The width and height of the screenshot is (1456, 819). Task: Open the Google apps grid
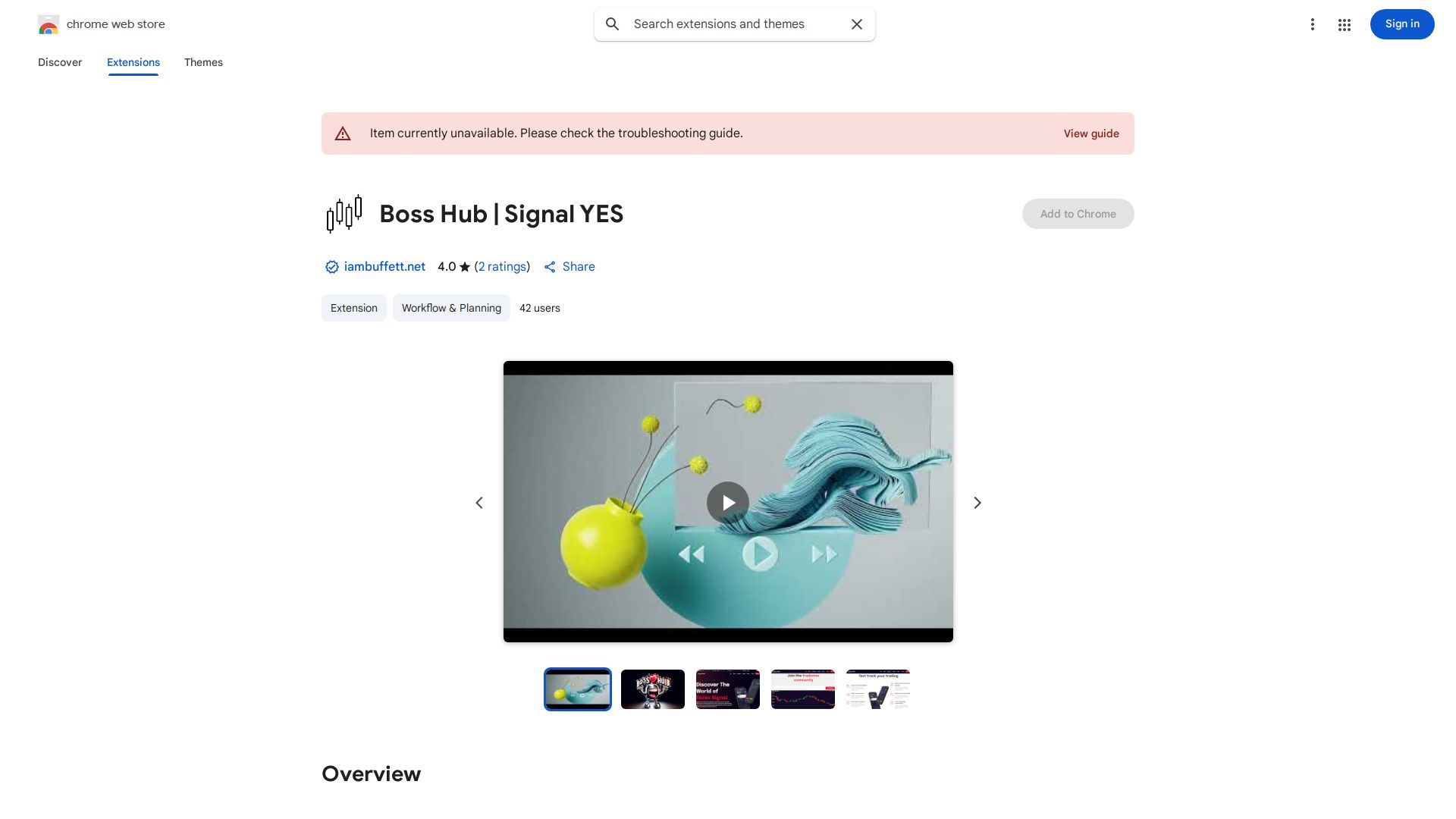[1345, 25]
